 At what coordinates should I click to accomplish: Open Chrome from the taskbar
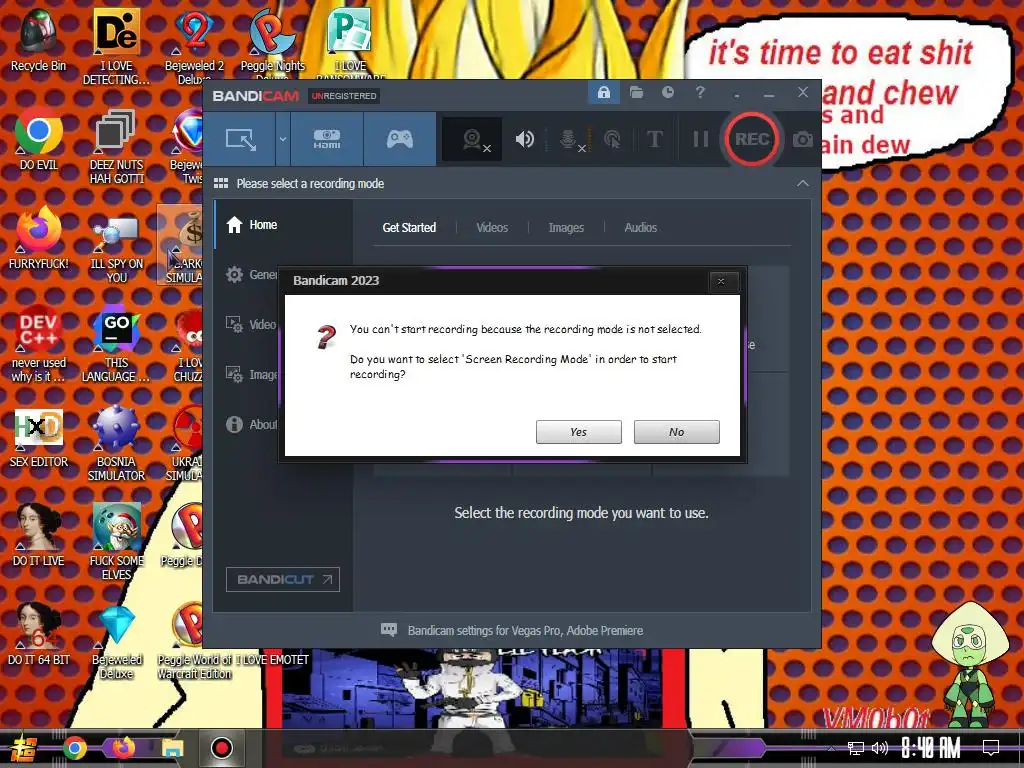(74, 748)
